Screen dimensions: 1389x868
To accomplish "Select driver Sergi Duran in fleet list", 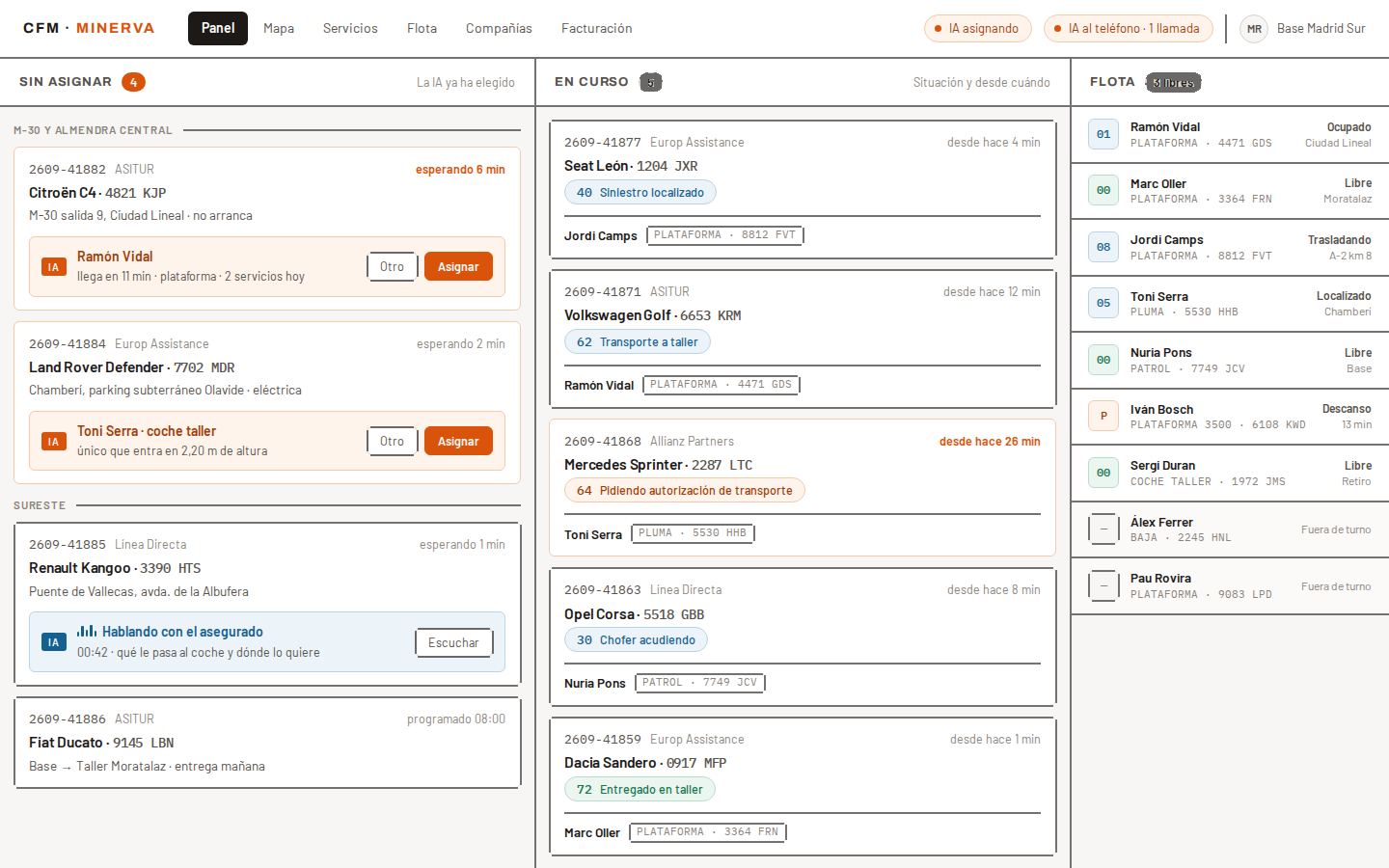I will 1230,473.
